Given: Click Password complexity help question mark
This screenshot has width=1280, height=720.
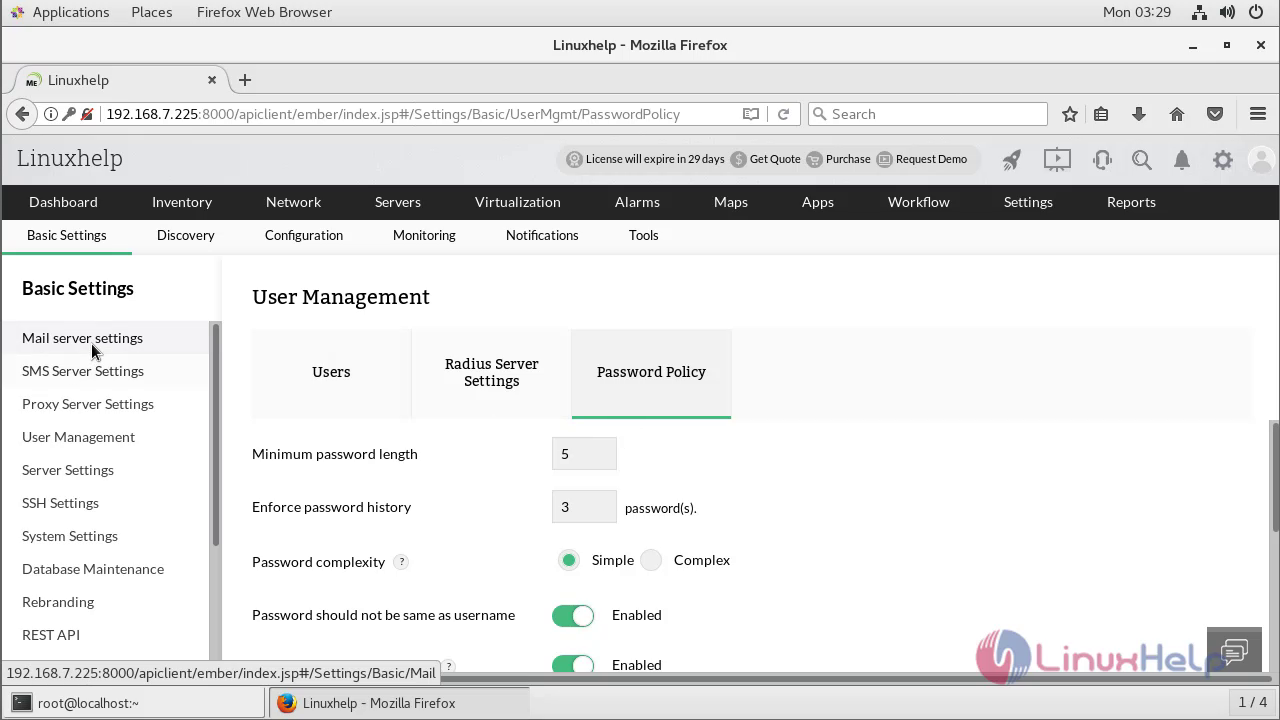Looking at the screenshot, I should click(x=401, y=562).
